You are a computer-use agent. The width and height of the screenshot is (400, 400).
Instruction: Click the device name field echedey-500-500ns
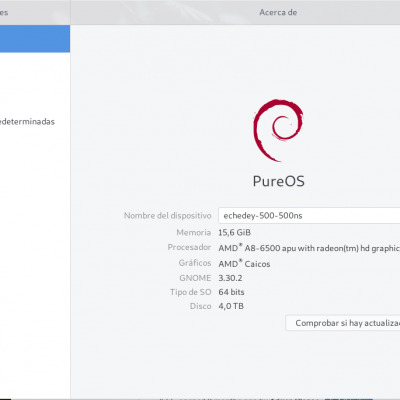pos(309,215)
